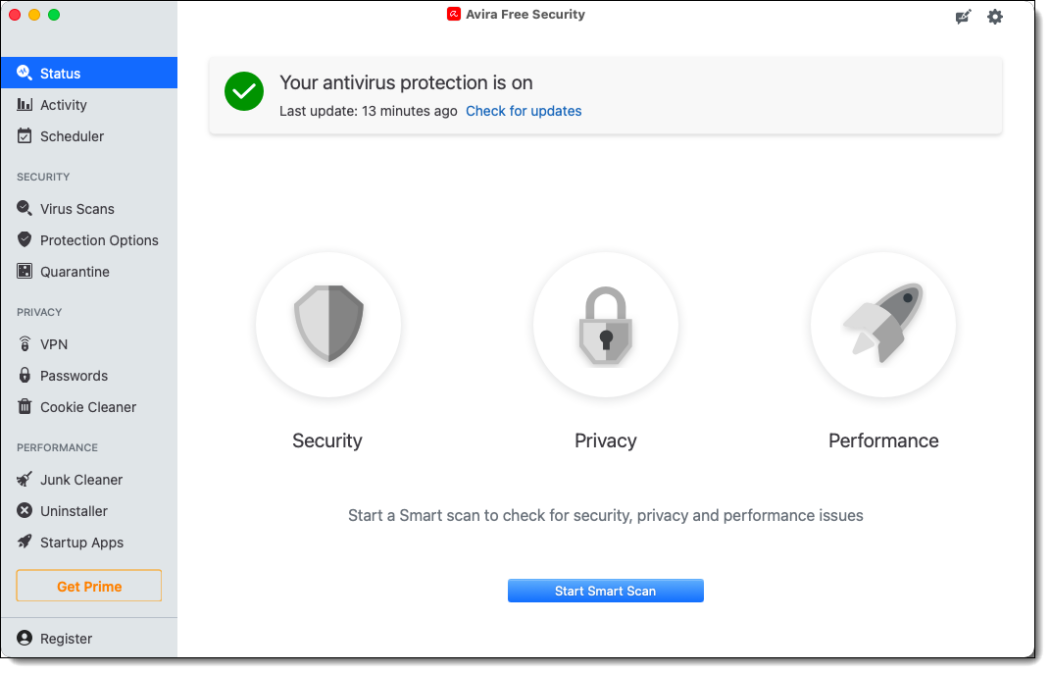Viewport: 1050px width, 673px height.
Task: Go to Scheduler in sidebar
Action: click(71, 136)
